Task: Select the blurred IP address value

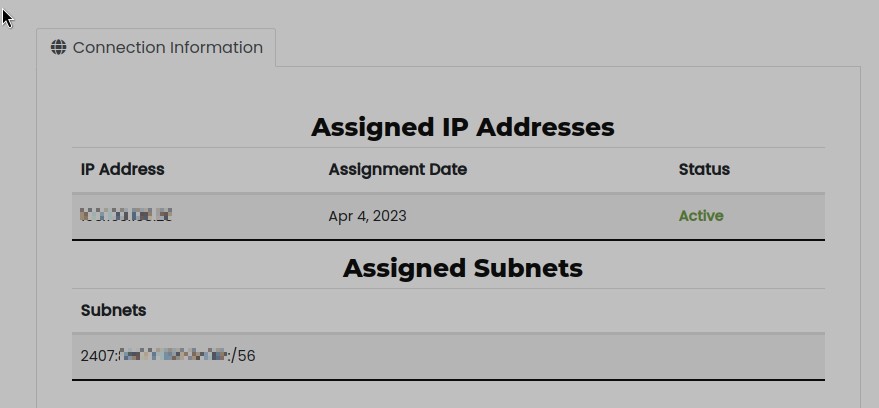Action: pos(126,215)
